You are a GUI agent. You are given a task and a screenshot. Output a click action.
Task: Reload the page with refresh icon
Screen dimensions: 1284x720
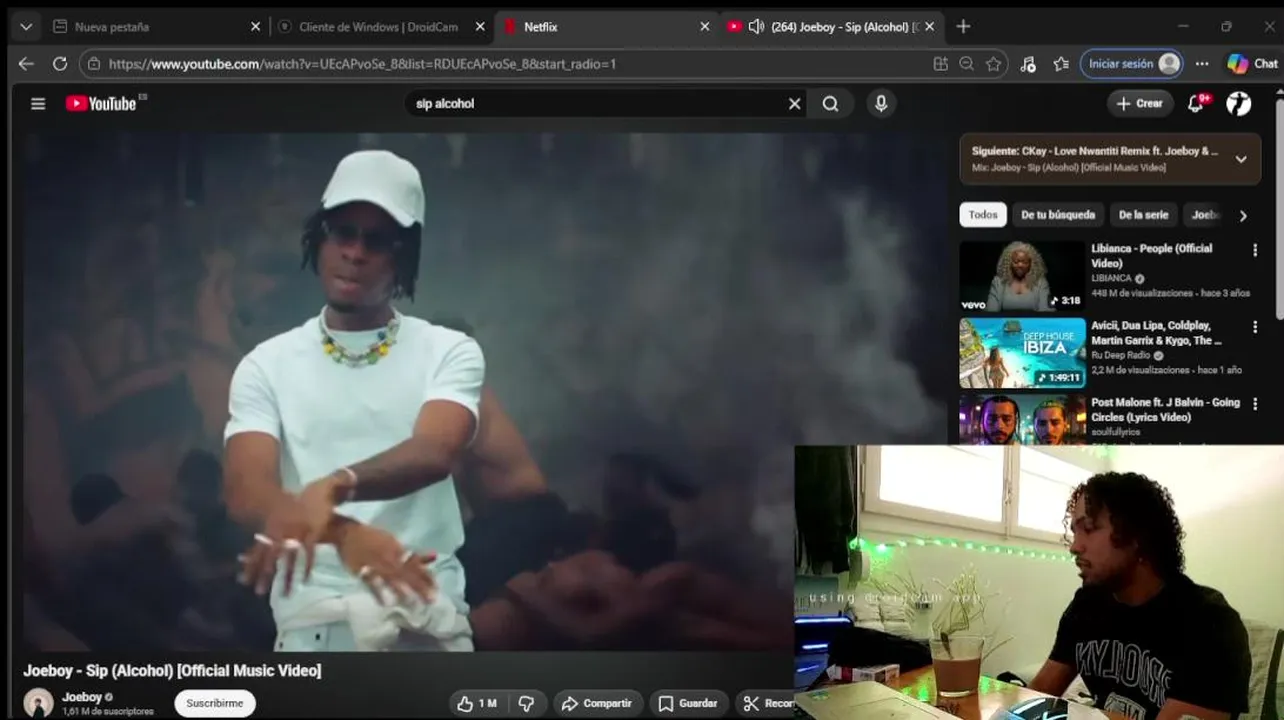59,64
